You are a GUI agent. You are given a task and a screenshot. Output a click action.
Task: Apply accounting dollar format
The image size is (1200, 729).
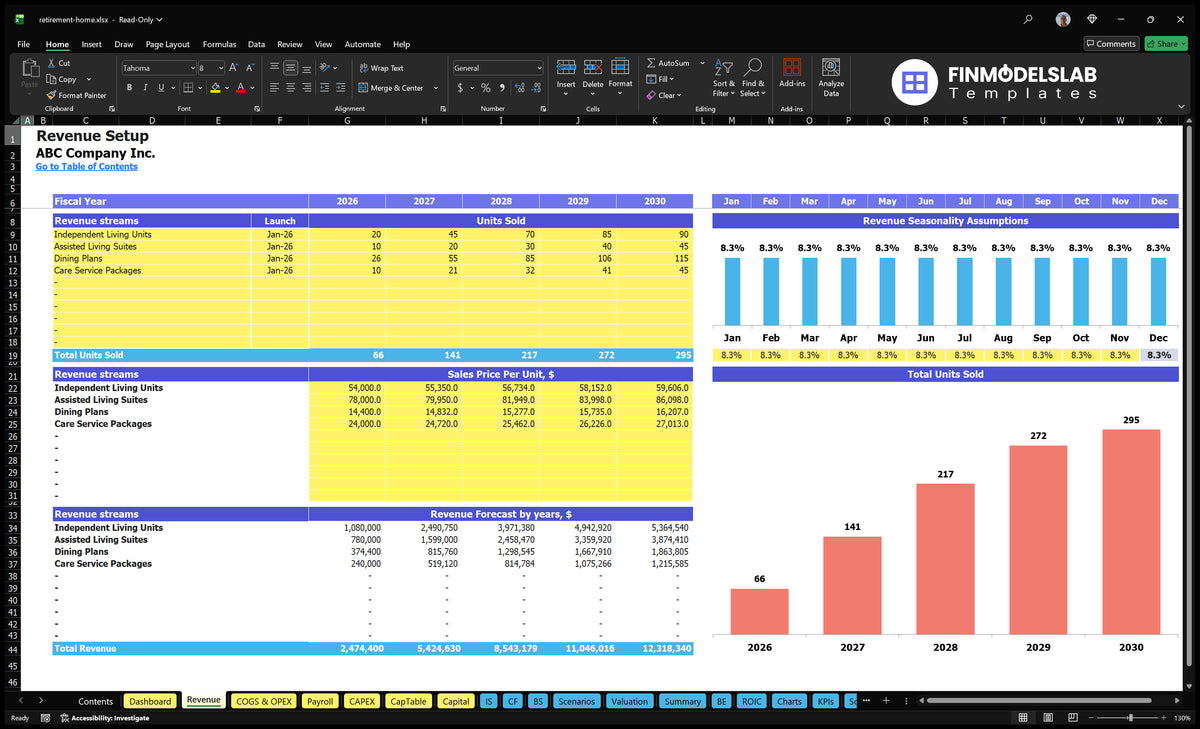tap(460, 88)
